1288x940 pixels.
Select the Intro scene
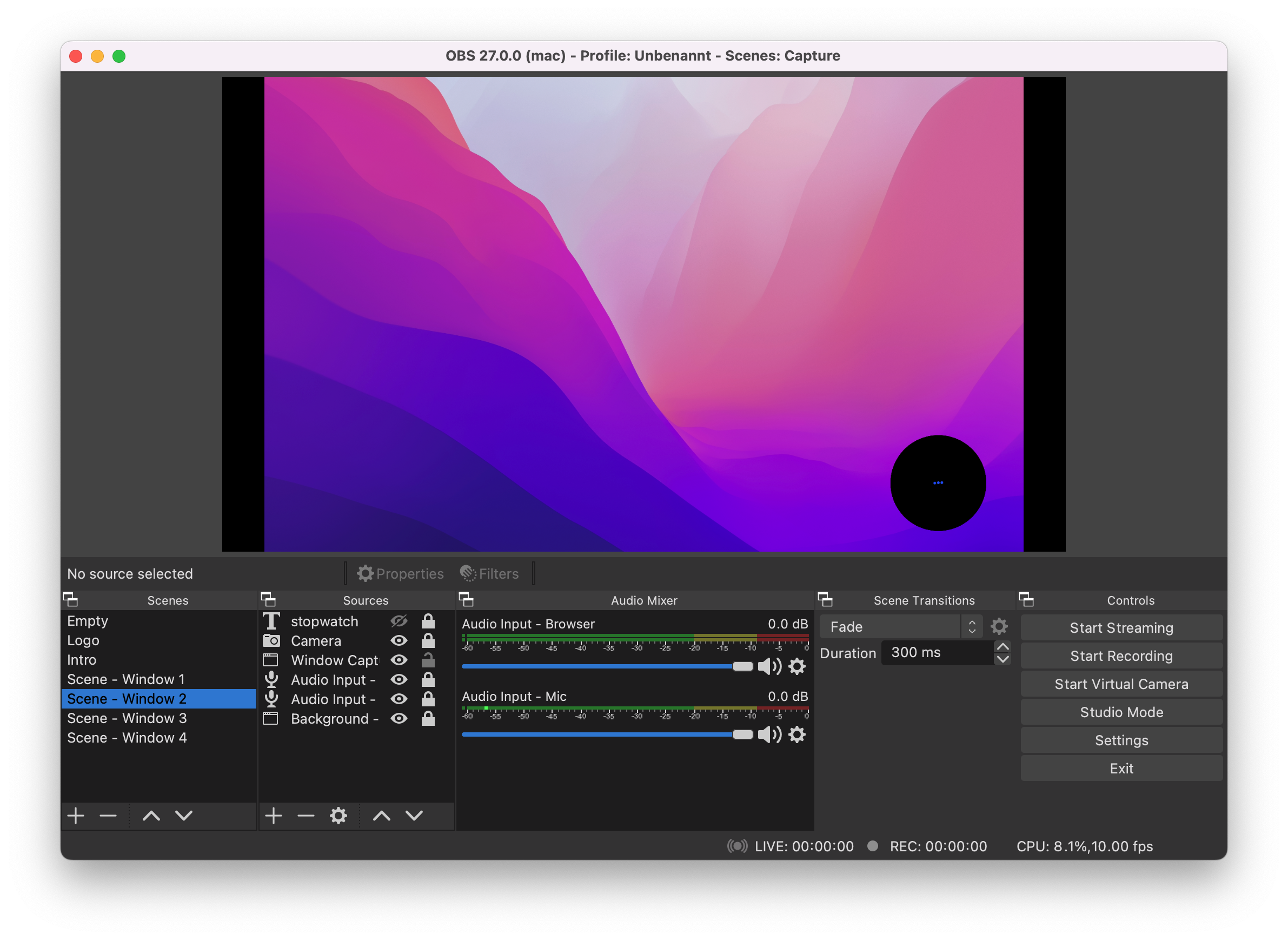pyautogui.click(x=159, y=659)
